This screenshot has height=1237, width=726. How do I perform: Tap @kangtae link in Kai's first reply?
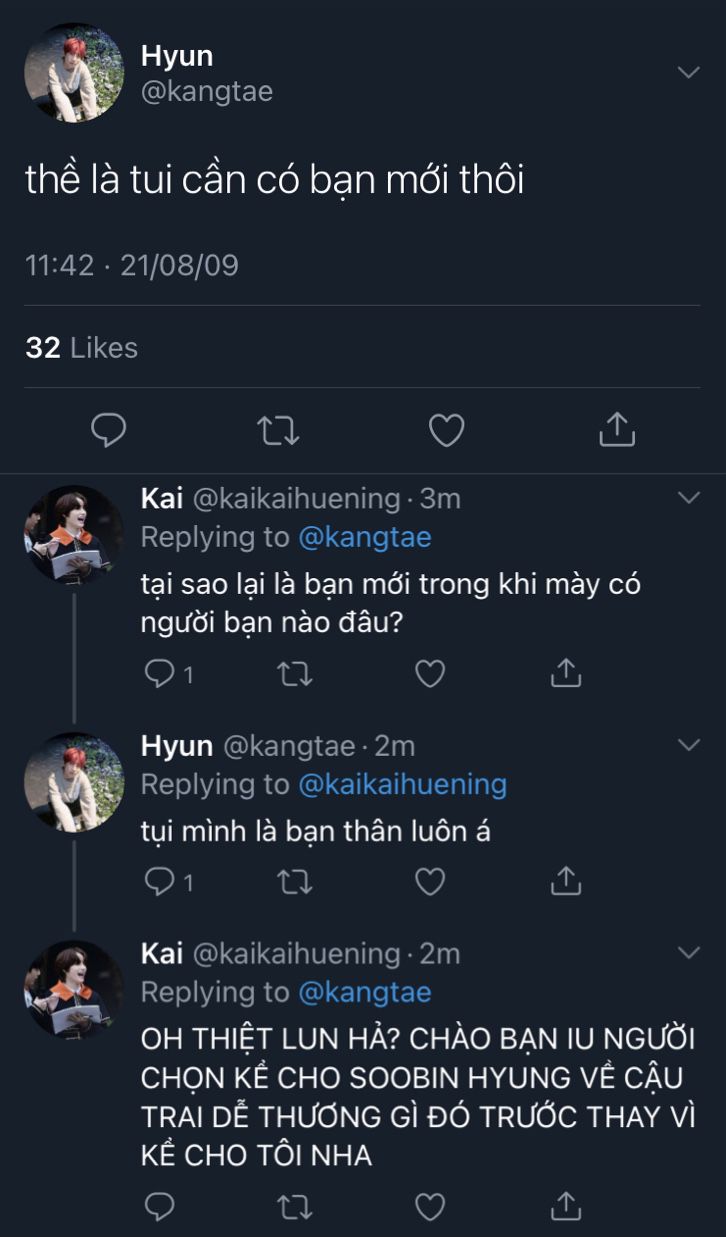point(364,537)
